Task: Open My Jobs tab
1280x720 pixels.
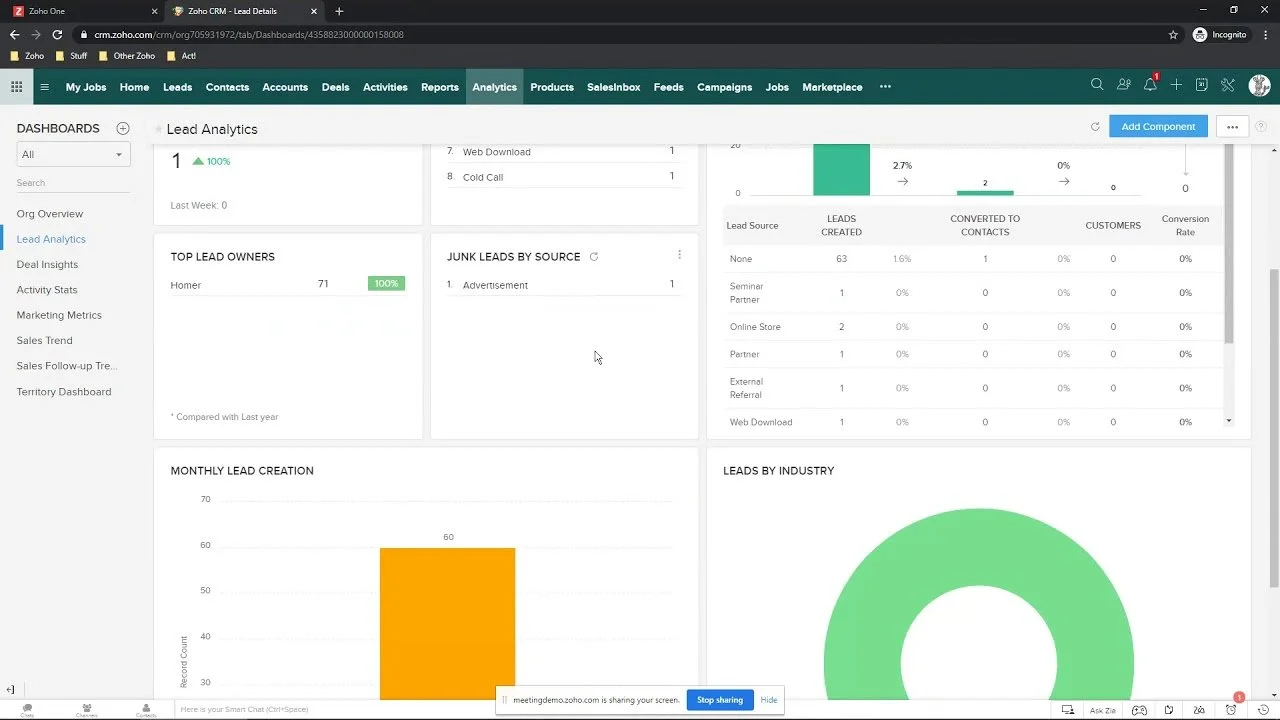Action: (86, 87)
